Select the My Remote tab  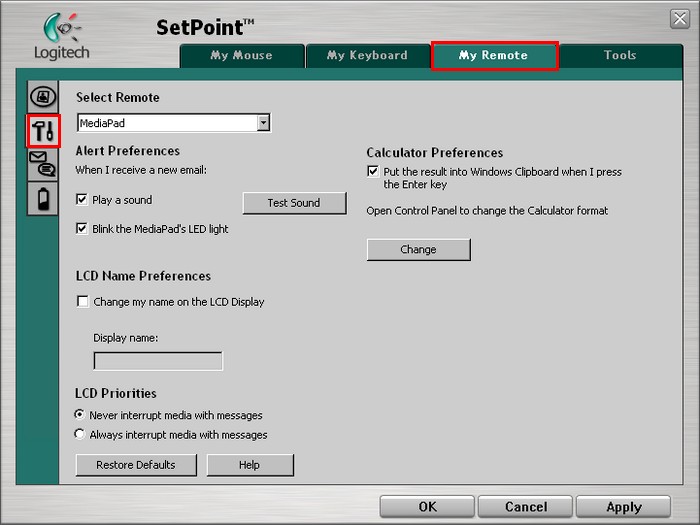[494, 55]
